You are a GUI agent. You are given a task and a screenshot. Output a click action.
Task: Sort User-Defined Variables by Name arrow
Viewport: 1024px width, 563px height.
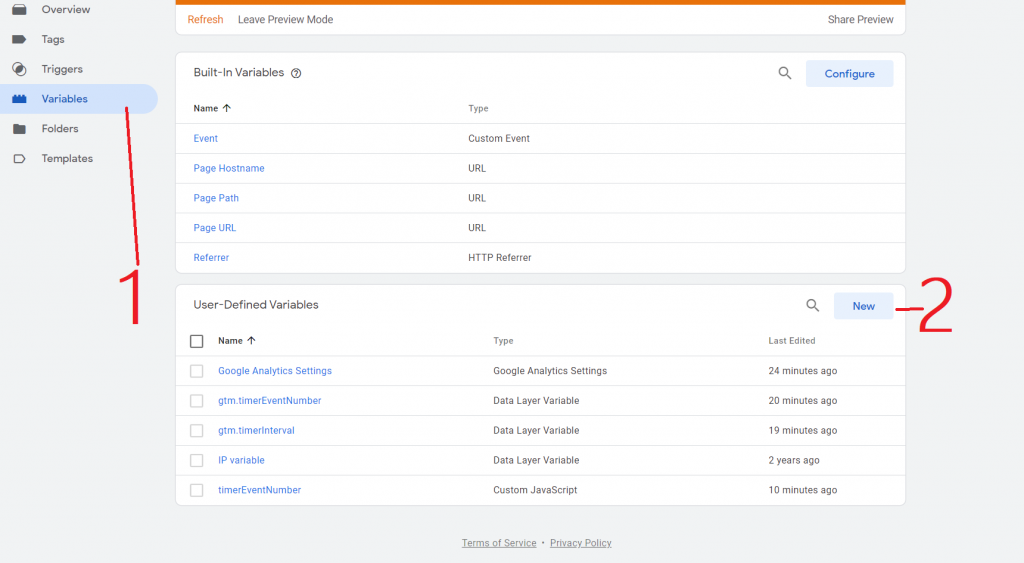[x=251, y=340]
